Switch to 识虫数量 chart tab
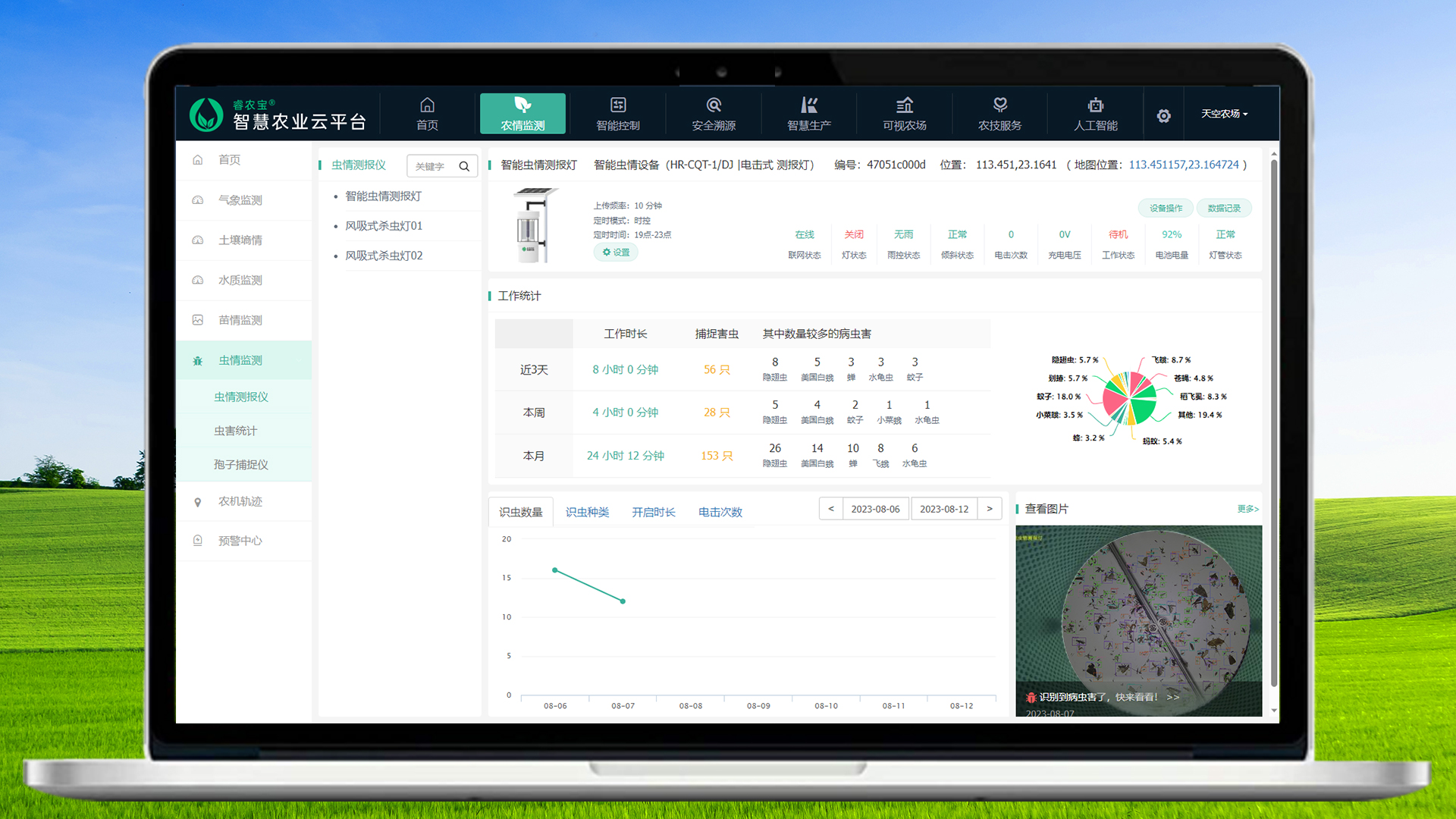Image resolution: width=1456 pixels, height=819 pixels. [521, 512]
